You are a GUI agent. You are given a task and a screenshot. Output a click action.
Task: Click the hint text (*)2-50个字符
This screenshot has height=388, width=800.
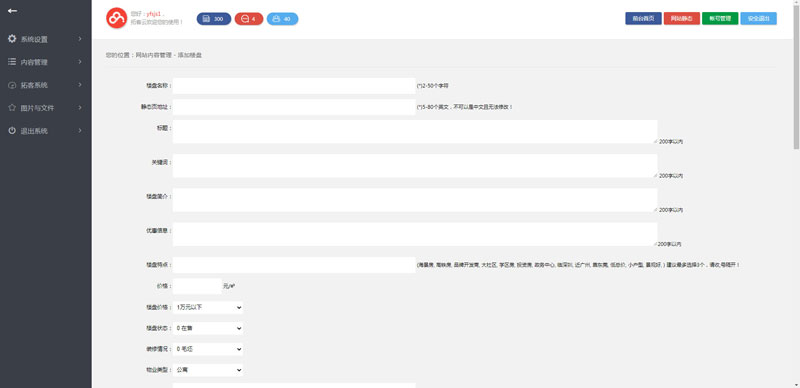[433, 86]
